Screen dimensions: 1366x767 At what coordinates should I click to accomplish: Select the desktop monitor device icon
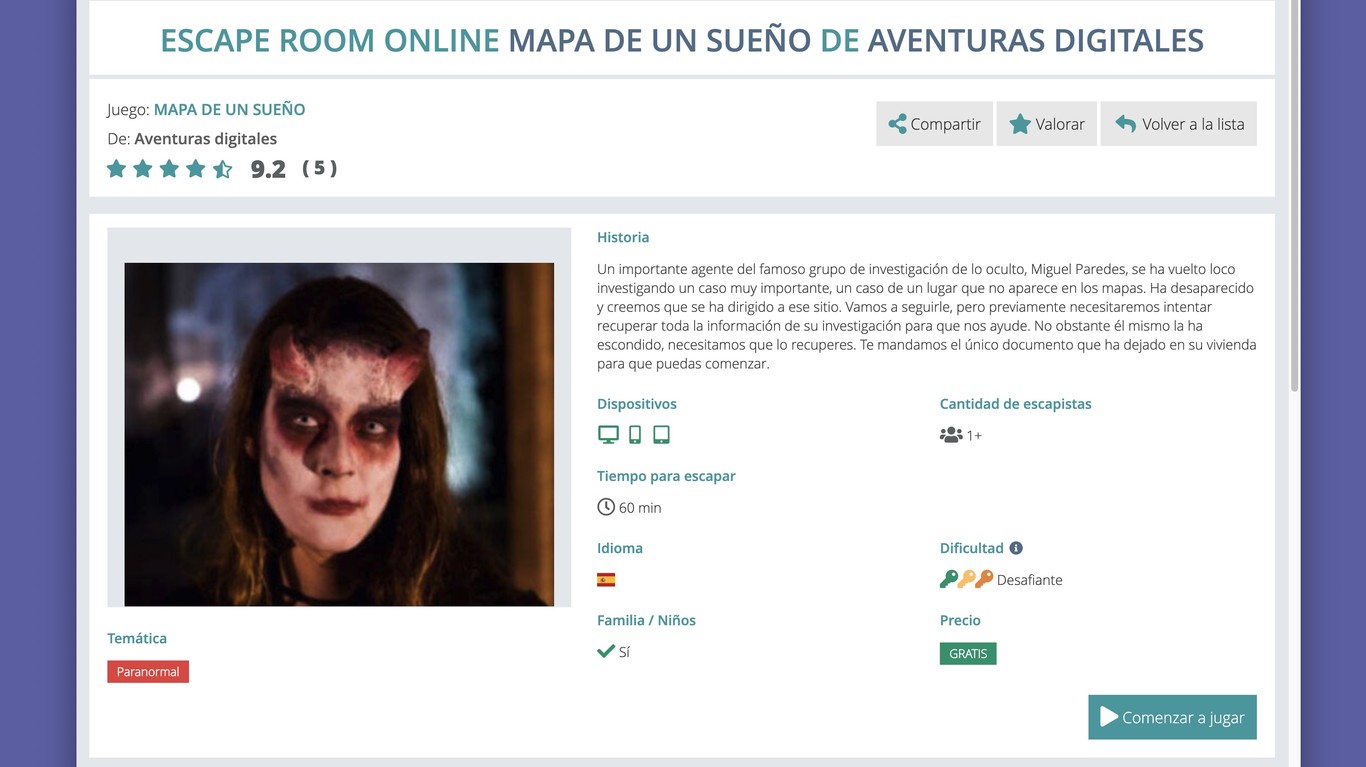click(x=608, y=434)
